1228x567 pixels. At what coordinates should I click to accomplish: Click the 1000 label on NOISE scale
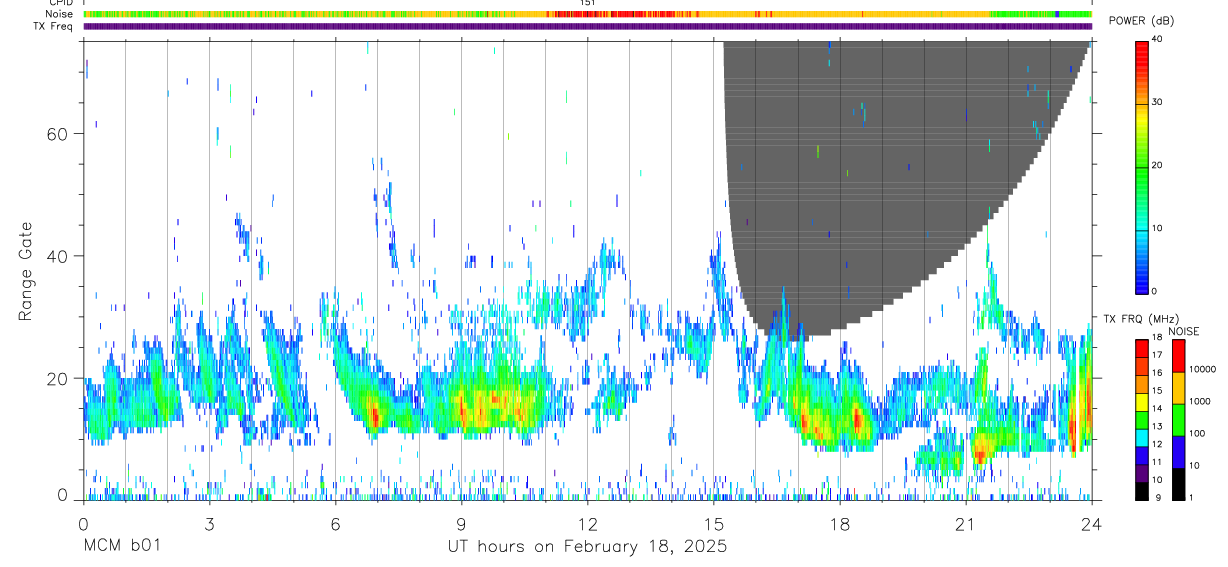coord(1199,402)
